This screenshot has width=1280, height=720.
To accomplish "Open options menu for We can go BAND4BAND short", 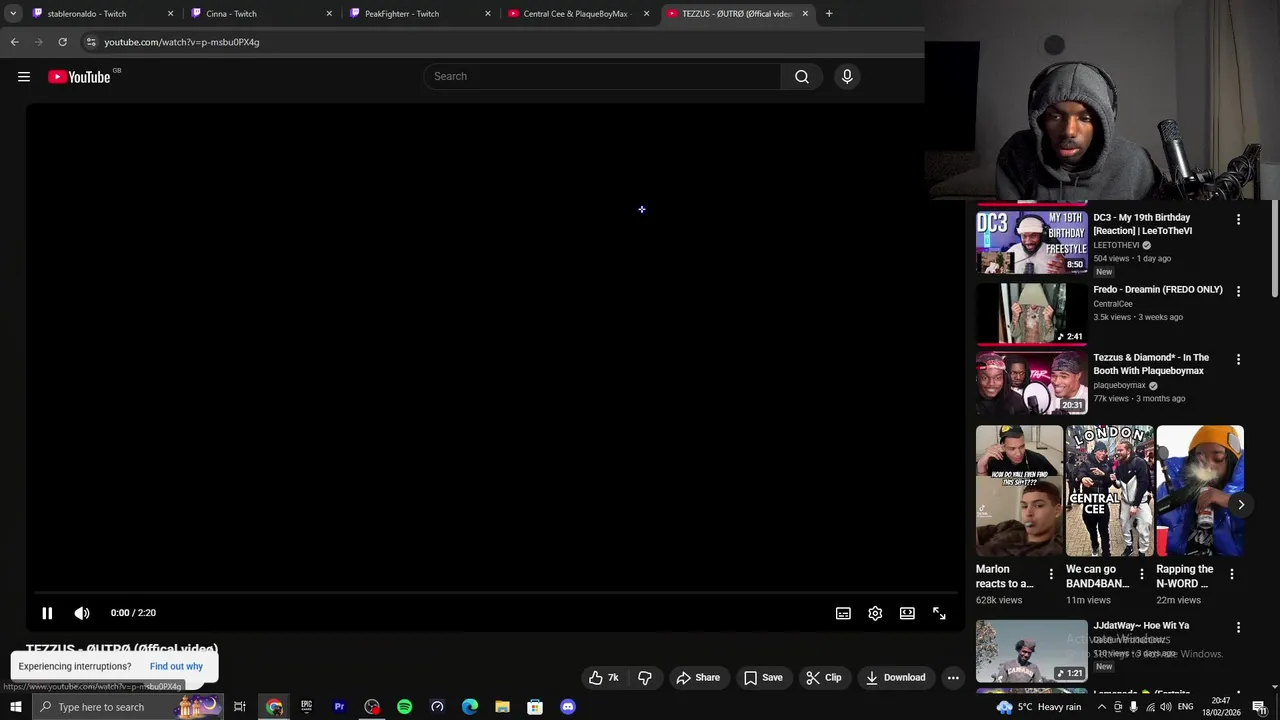I will [1141, 574].
